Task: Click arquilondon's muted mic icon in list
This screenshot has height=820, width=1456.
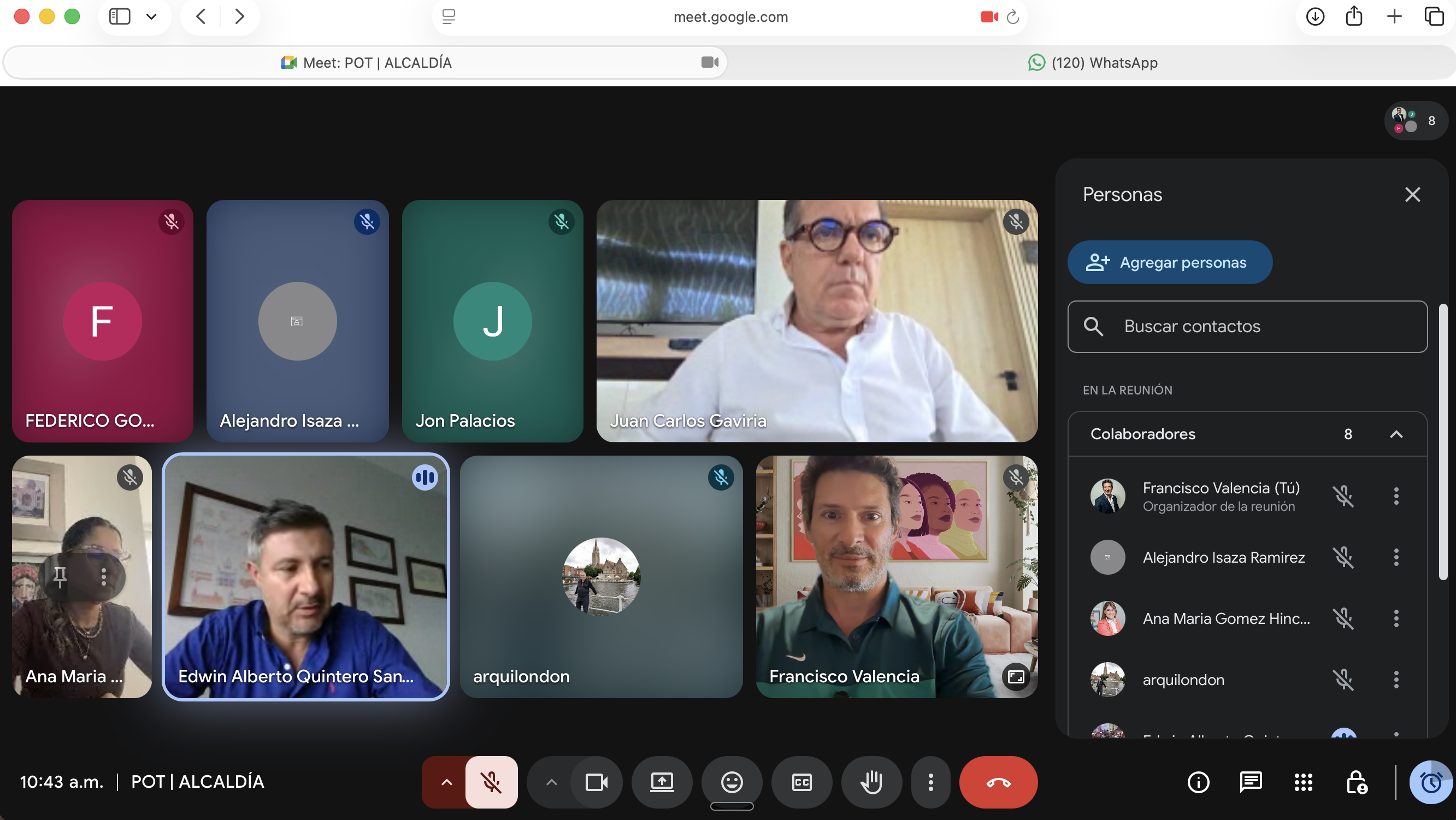Action: pos(1343,679)
